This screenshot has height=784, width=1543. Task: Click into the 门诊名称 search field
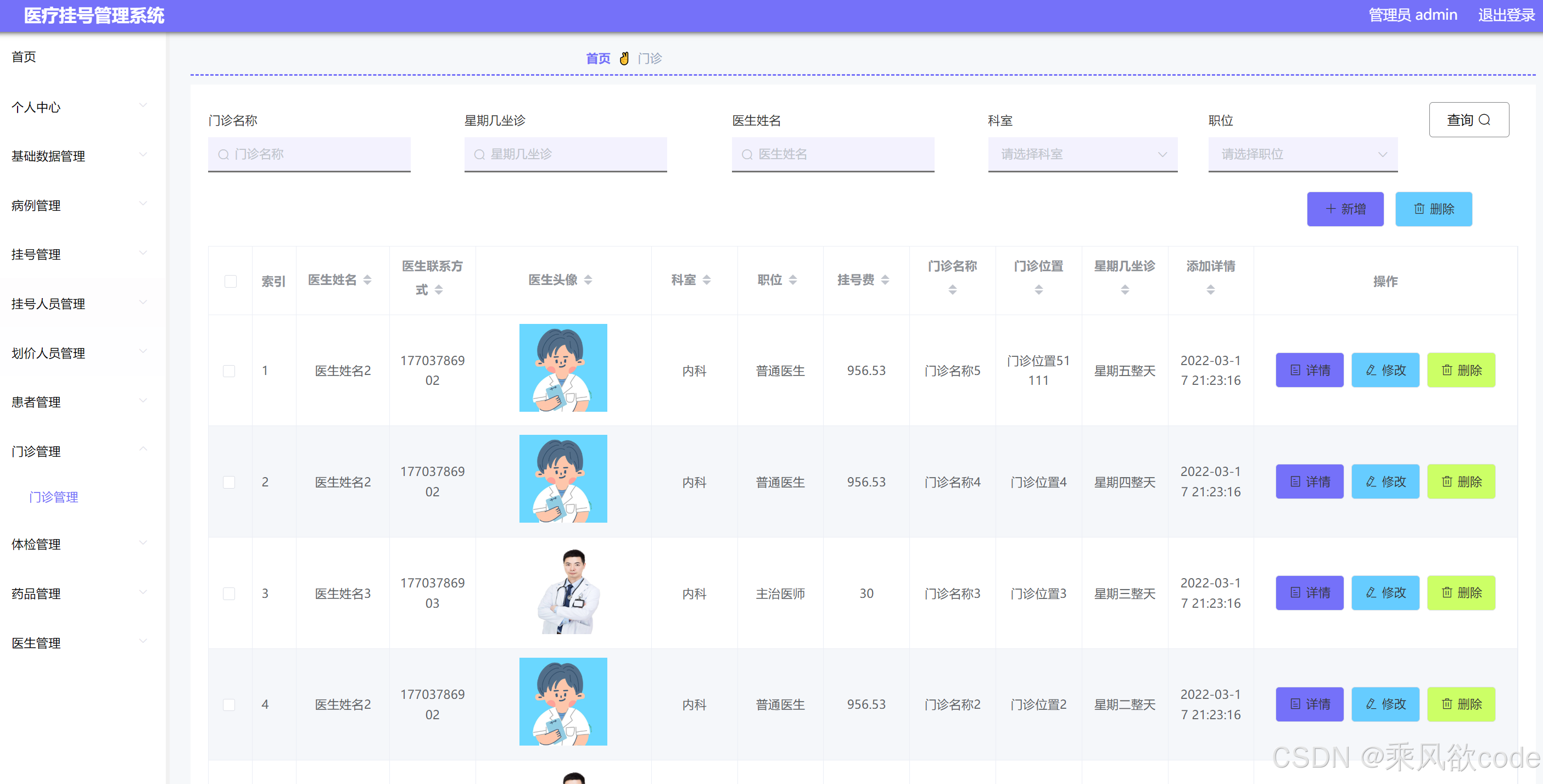pyautogui.click(x=309, y=154)
